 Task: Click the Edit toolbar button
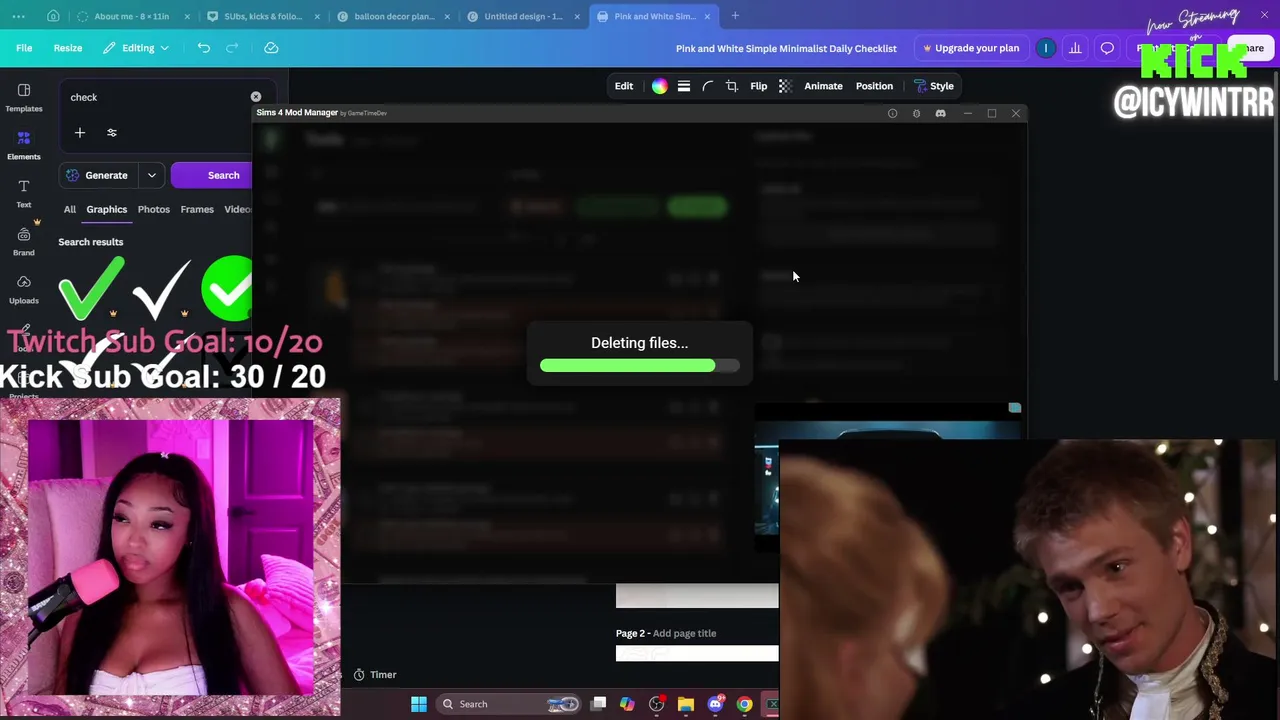624,86
